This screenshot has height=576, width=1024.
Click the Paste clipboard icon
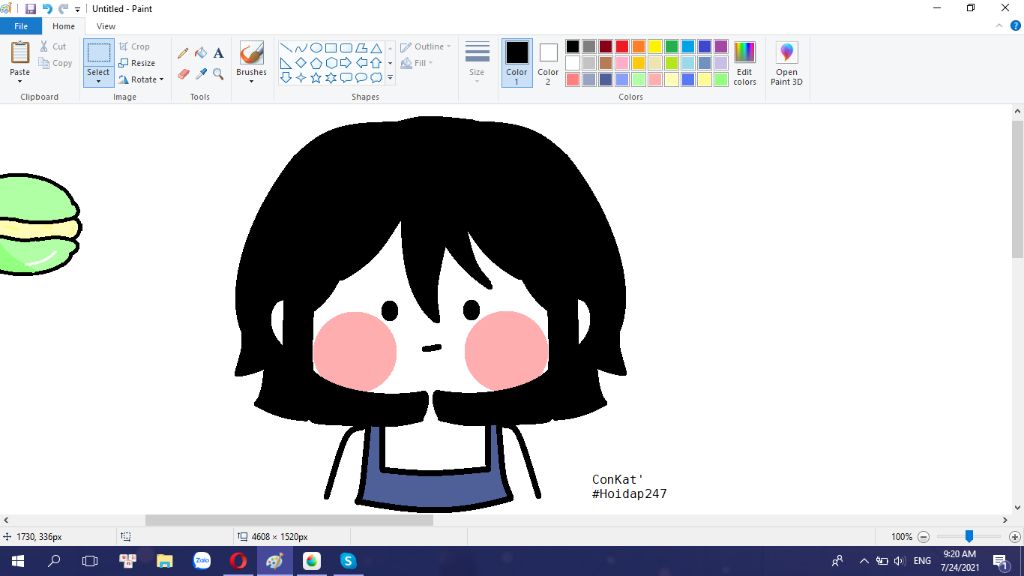20,53
